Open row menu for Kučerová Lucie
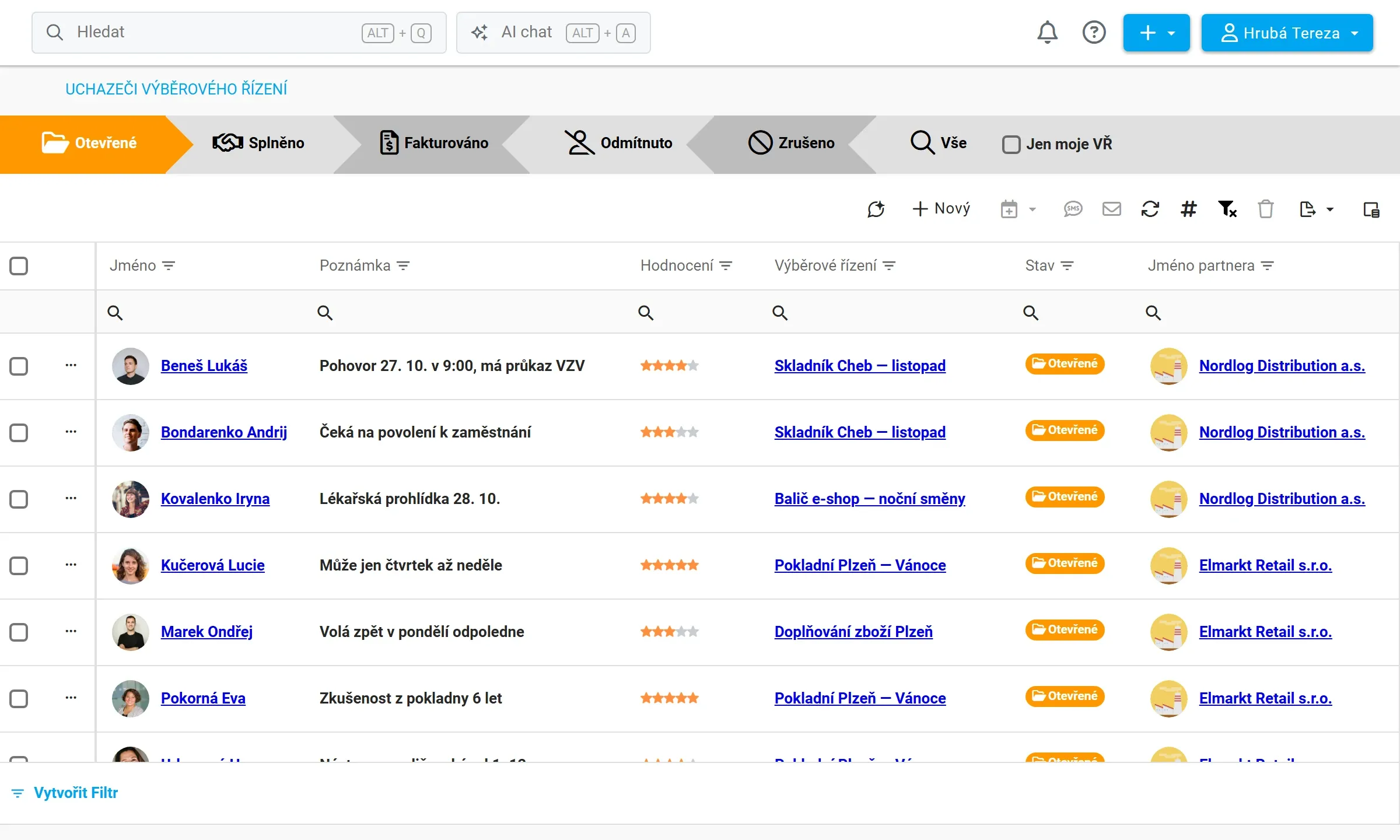Image resolution: width=1400 pixels, height=840 pixels. [71, 565]
